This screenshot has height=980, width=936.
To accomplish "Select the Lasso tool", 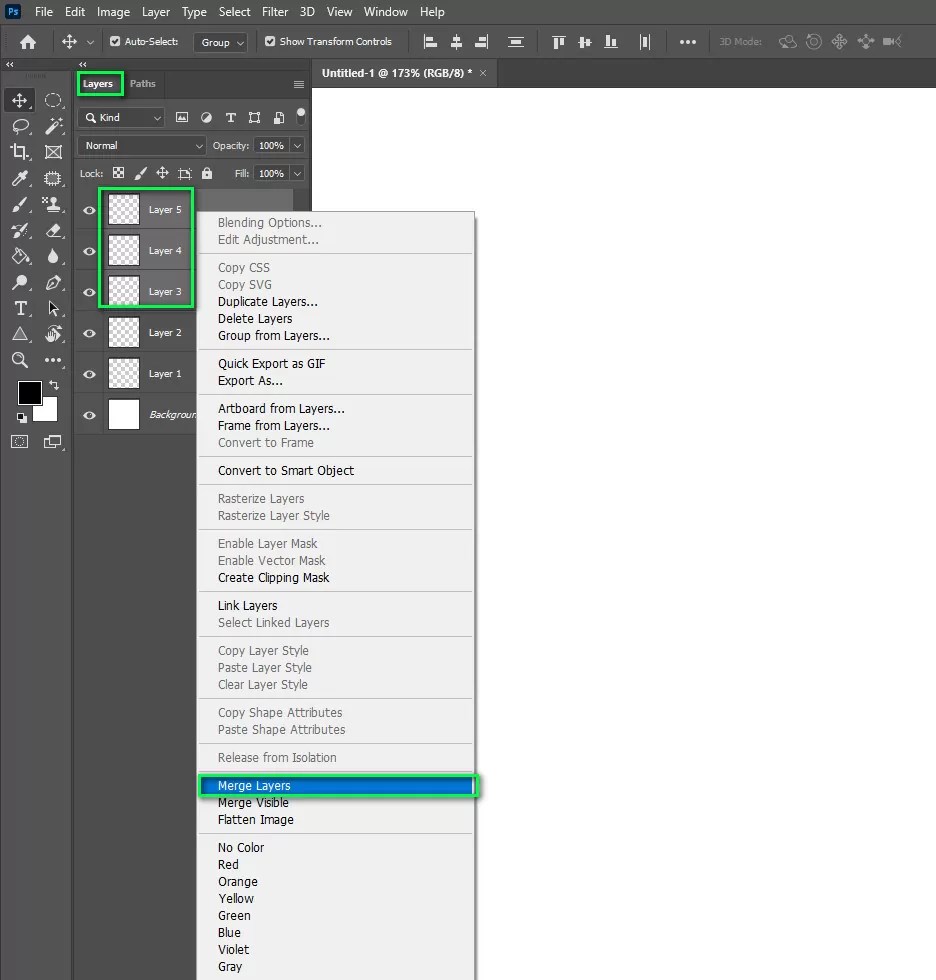I will coord(20,126).
